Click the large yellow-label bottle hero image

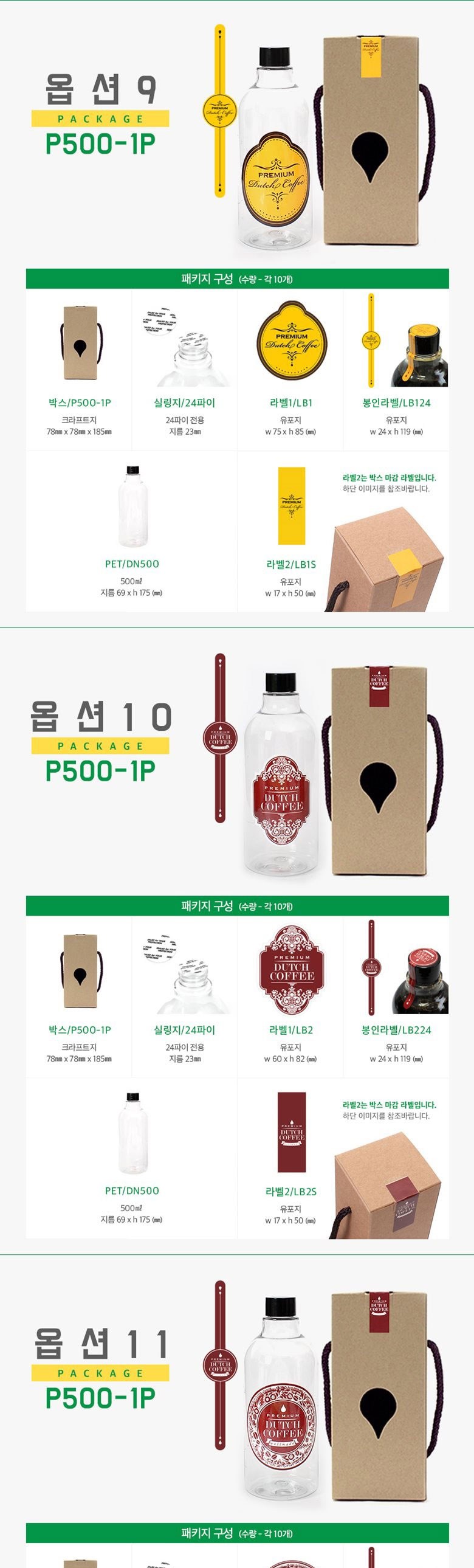tap(273, 149)
